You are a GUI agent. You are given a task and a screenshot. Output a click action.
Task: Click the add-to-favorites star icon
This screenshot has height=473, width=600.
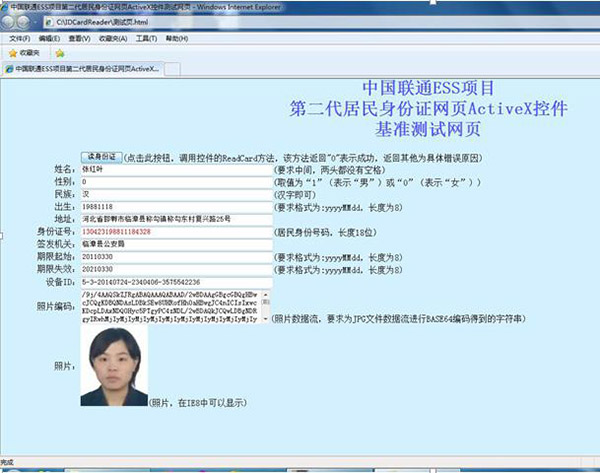pyautogui.click(x=60, y=52)
